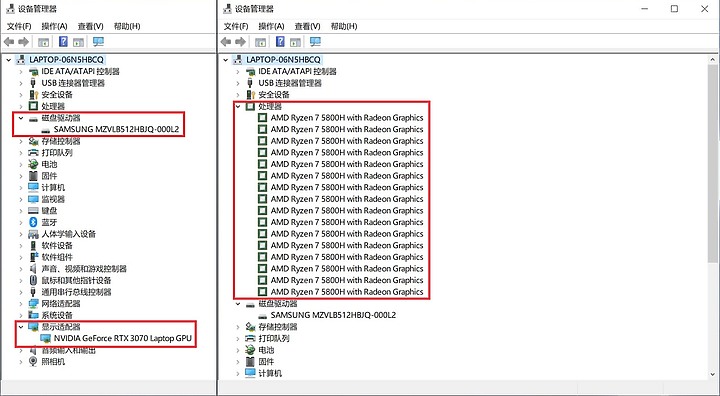Image resolution: width=720 pixels, height=396 pixels.
Task: Click 打印队列 printer icon in left window
Action: point(33,153)
